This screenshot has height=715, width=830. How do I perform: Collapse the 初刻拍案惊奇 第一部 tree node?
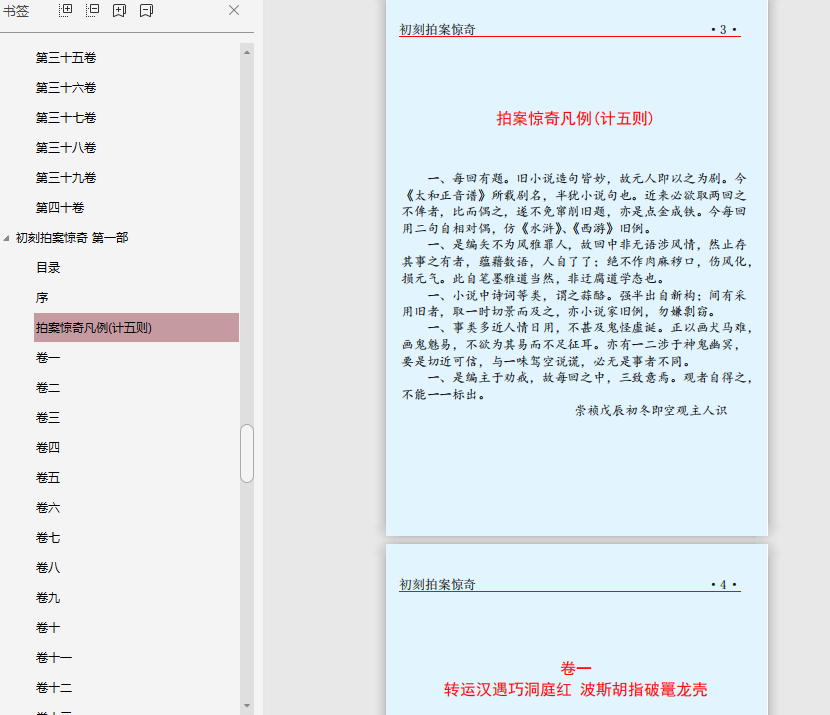[x=6, y=239]
